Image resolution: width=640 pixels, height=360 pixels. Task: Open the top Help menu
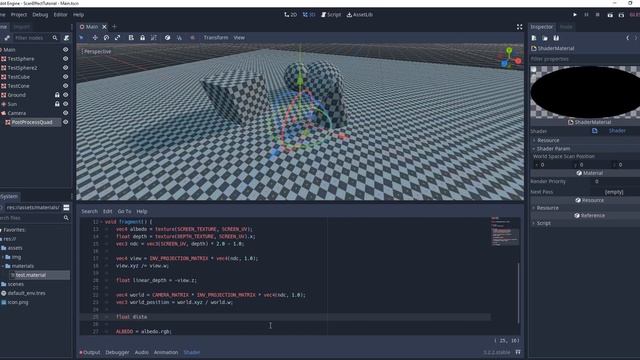[x=78, y=15]
